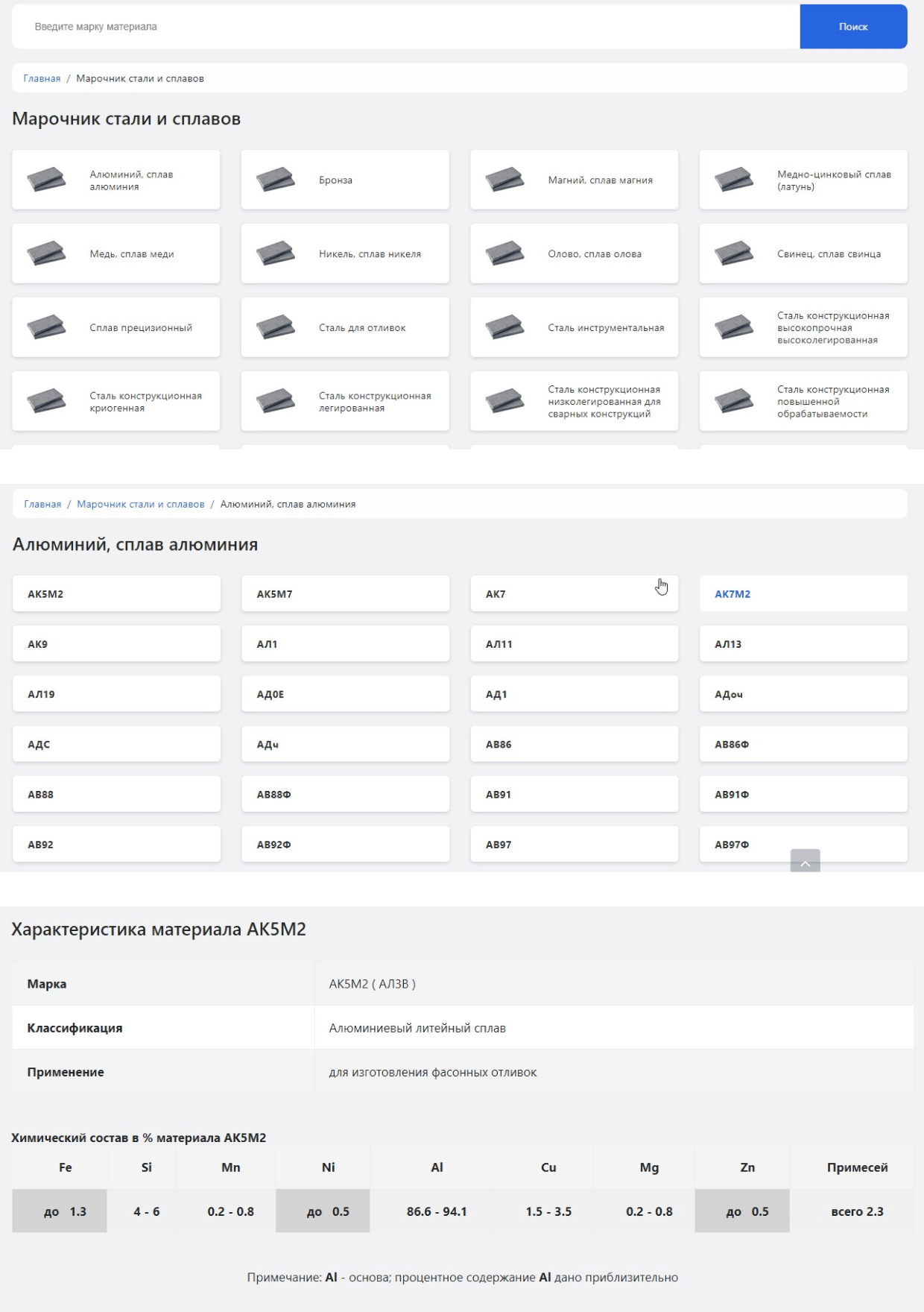924x1312 pixels.
Task: Select the АЛ1 alloy grade
Action: [346, 643]
